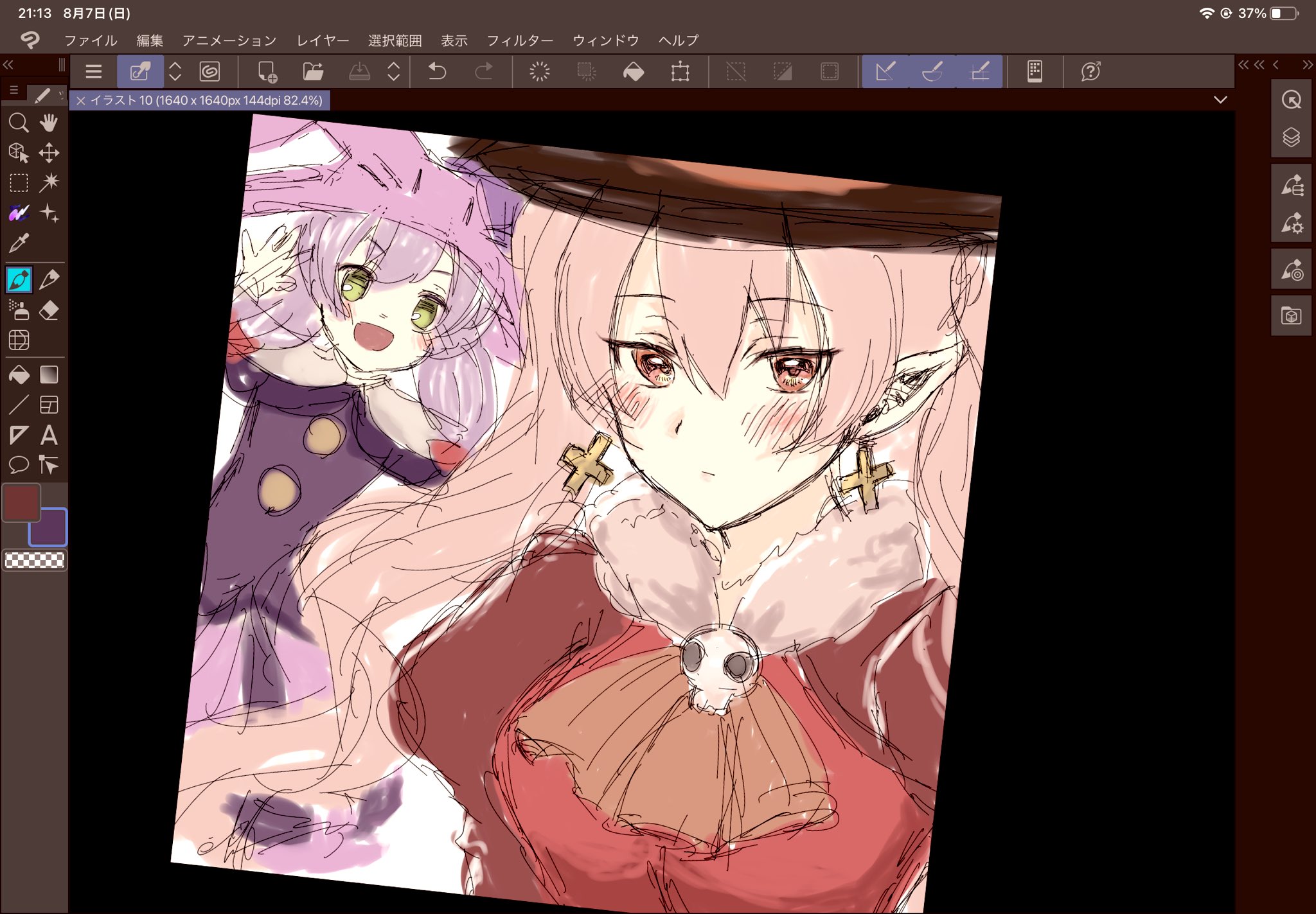Image resolution: width=1316 pixels, height=914 pixels.
Task: Redo the last undone action
Action: (x=483, y=71)
